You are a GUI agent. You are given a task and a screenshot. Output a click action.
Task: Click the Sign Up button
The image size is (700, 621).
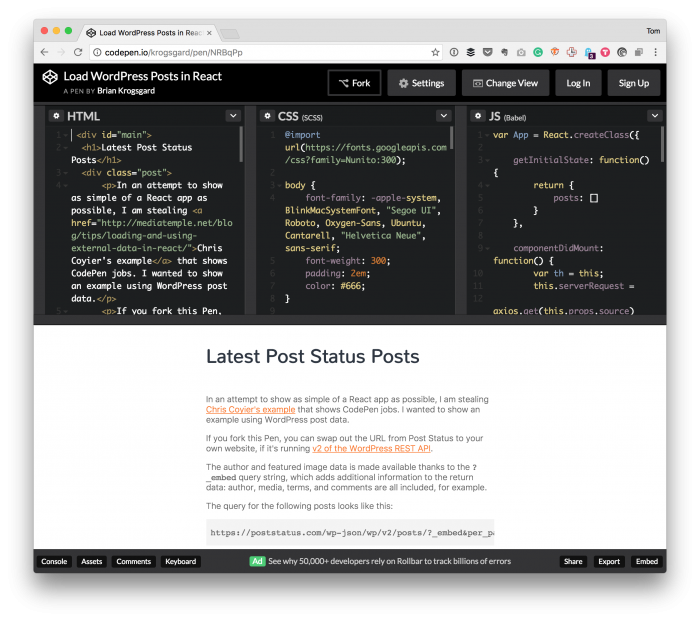coord(633,83)
